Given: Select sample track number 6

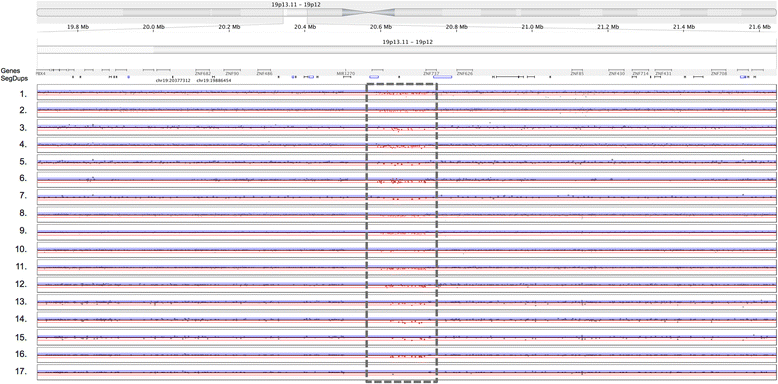Looking at the screenshot, I should (x=406, y=180).
